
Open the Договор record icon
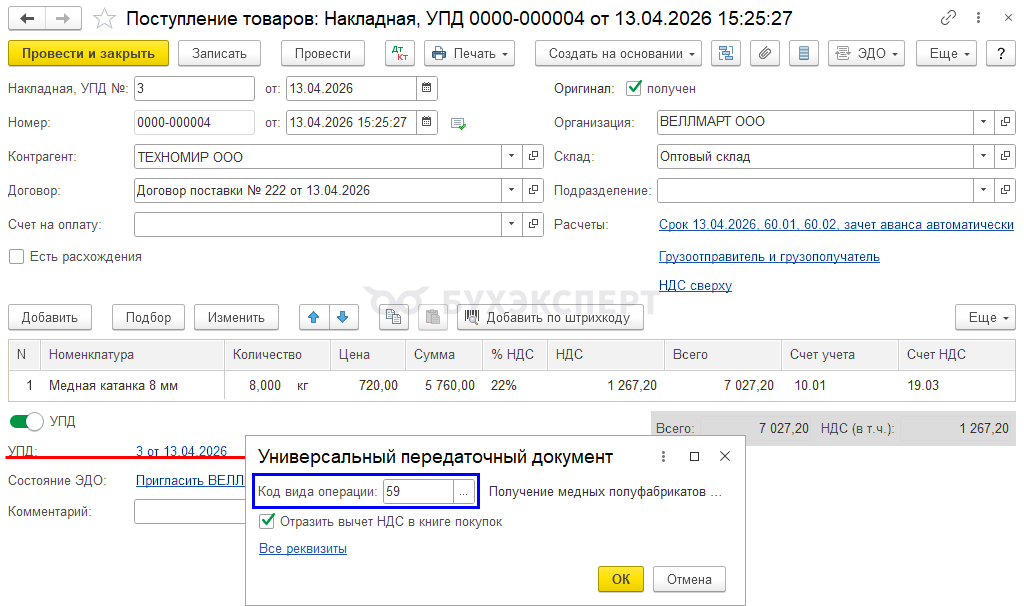534,190
